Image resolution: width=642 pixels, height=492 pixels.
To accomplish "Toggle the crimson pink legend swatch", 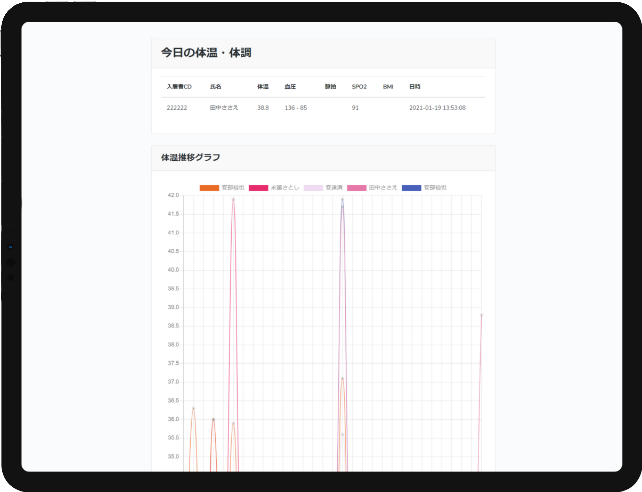I will point(257,187).
